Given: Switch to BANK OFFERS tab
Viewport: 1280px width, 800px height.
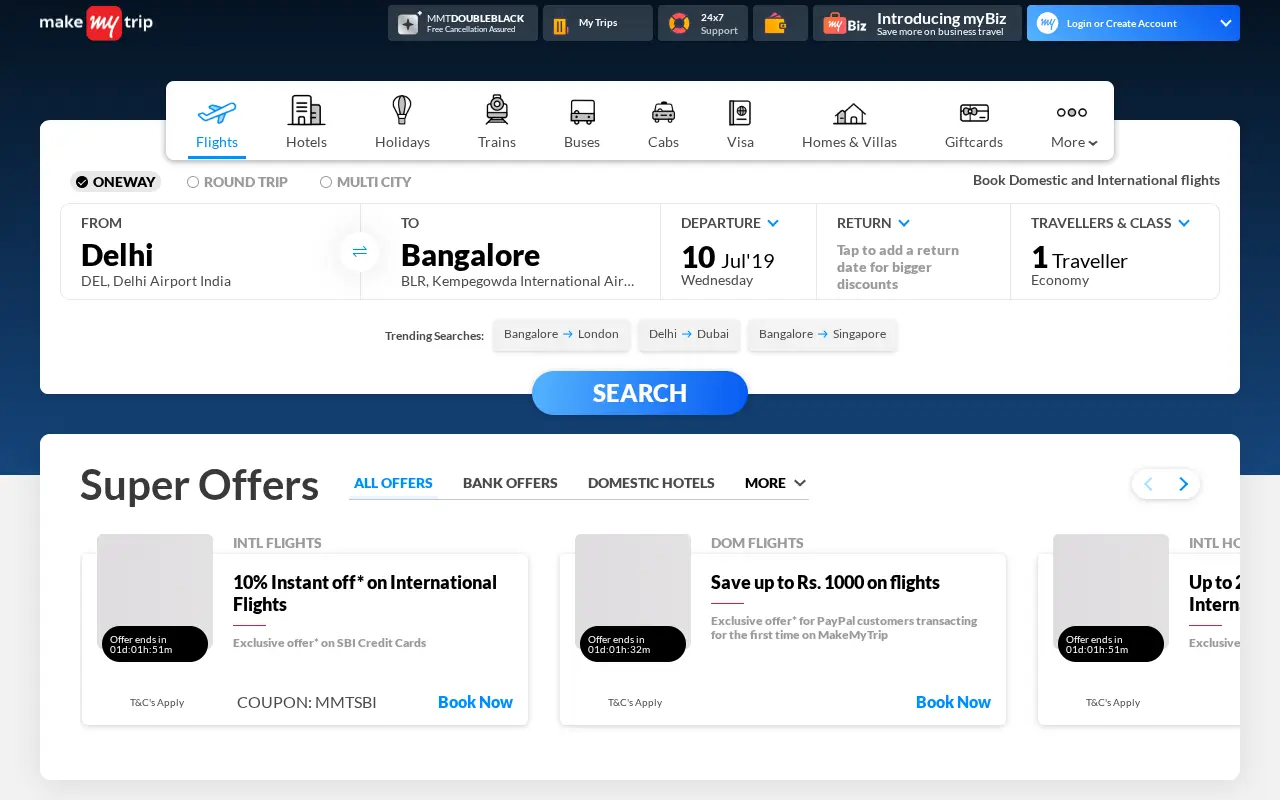Looking at the screenshot, I should (510, 483).
